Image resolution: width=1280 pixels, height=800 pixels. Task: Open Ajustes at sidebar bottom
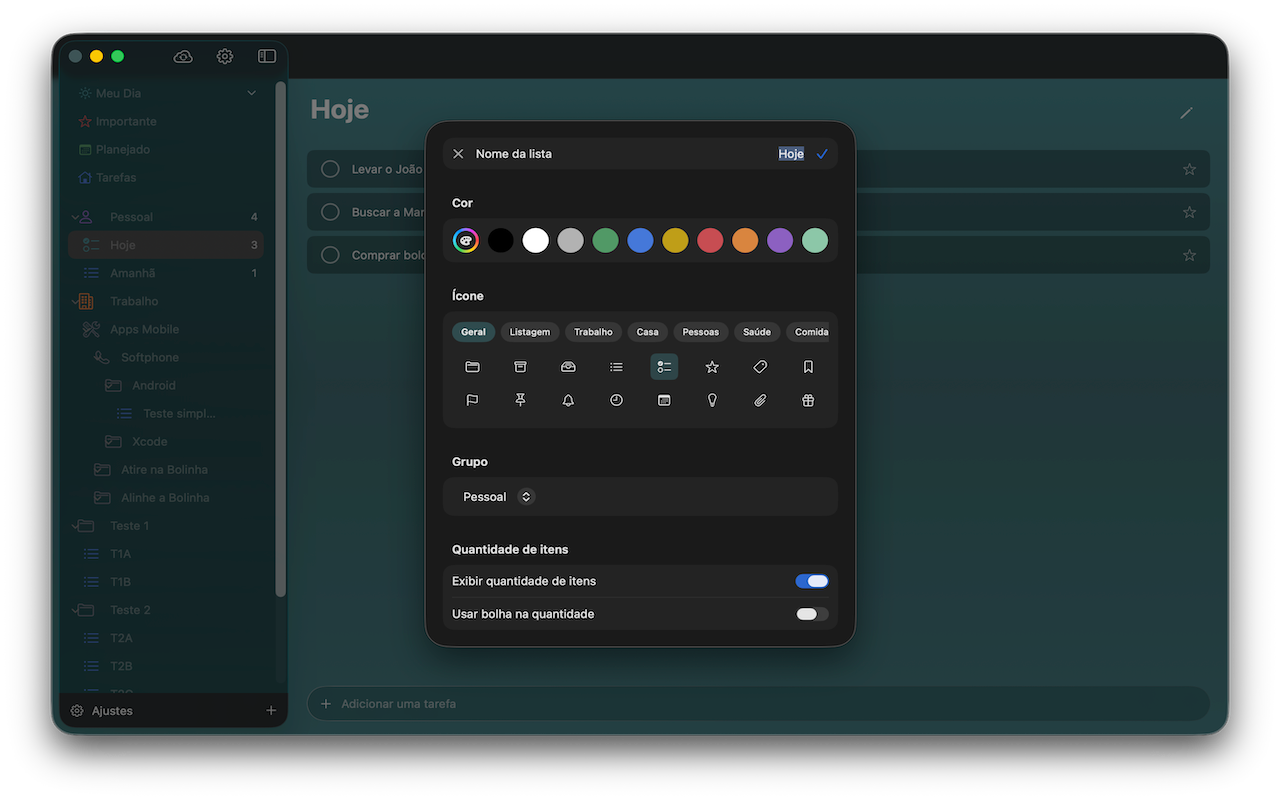(102, 710)
